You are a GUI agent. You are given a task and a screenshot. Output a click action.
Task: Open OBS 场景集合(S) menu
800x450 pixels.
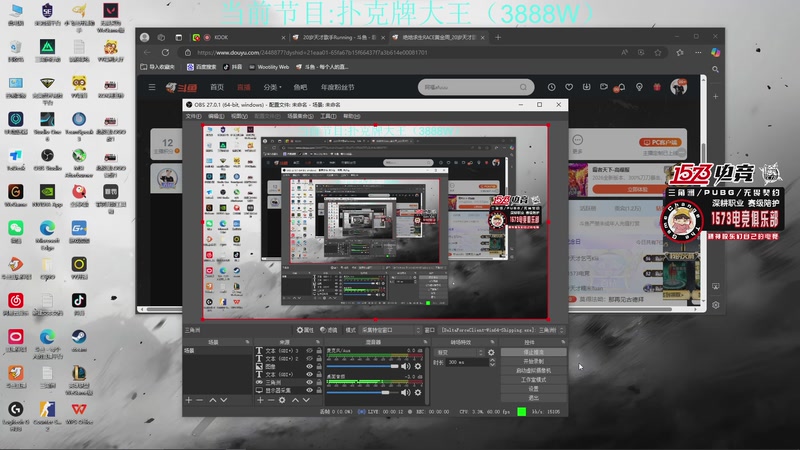coord(301,116)
